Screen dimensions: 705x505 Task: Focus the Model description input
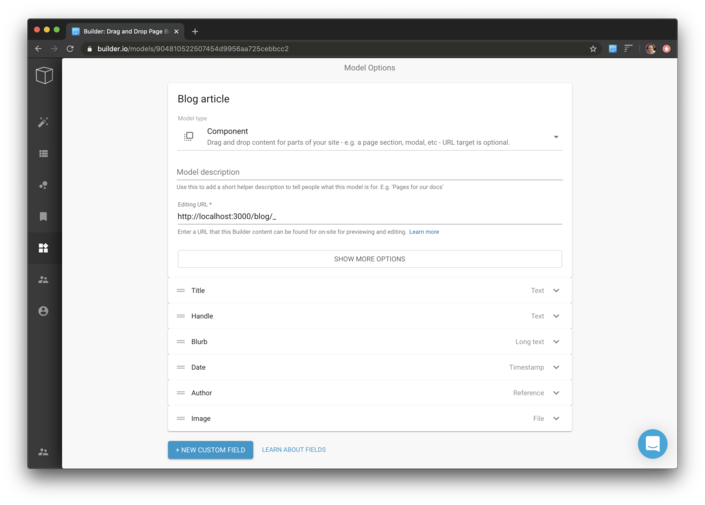(x=370, y=172)
